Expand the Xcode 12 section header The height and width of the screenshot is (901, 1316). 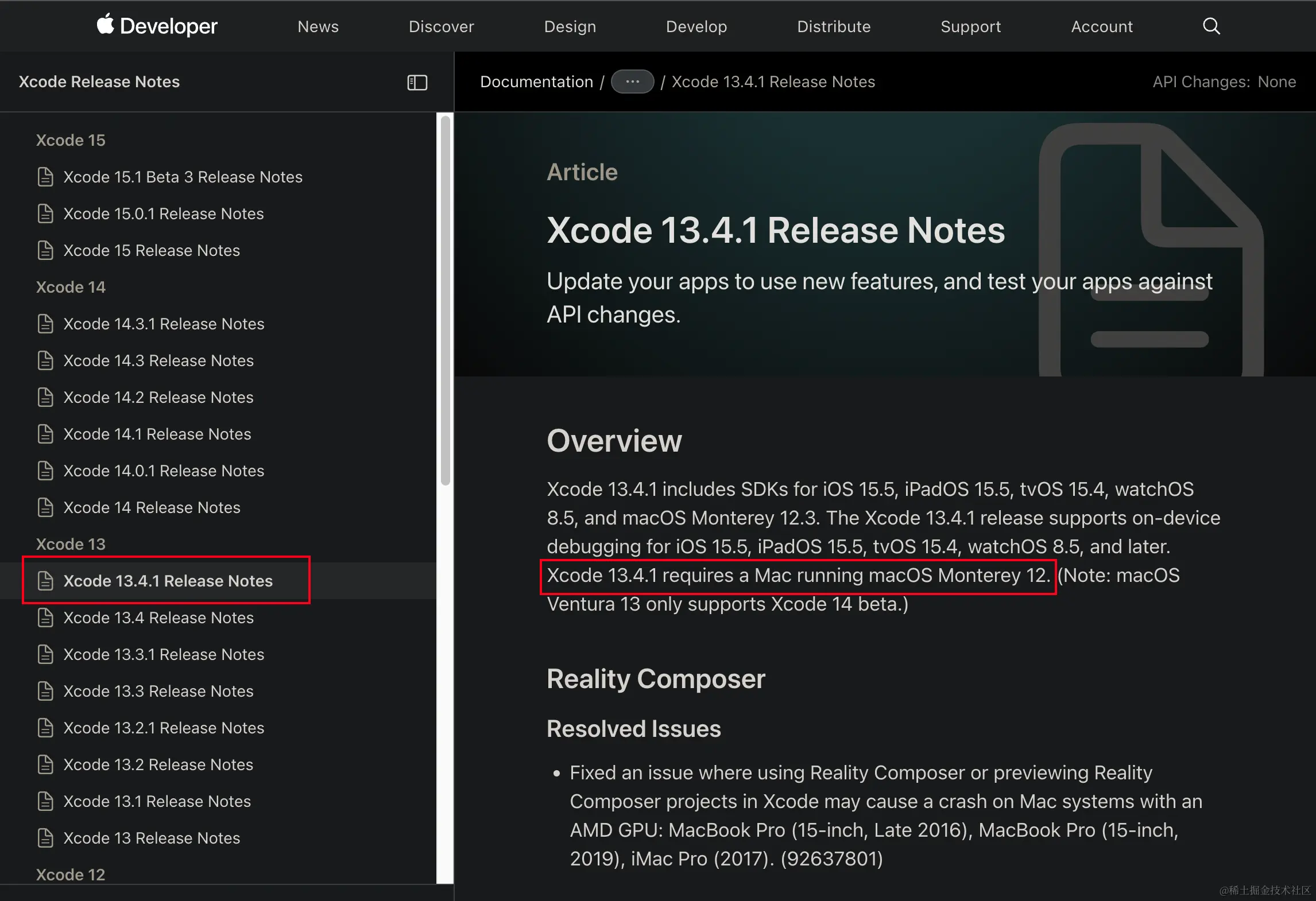[x=71, y=875]
